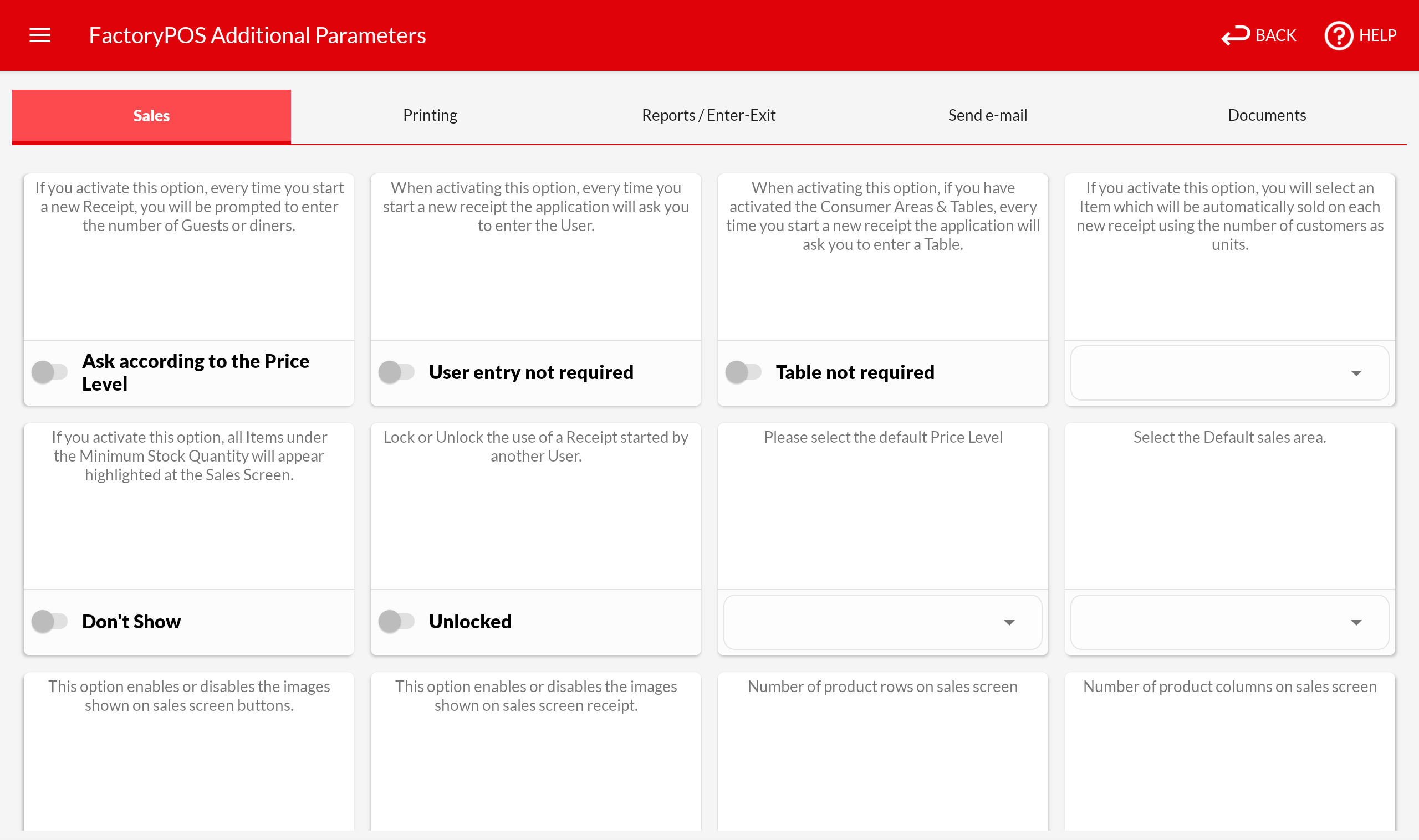
Task: Toggle the 'Unlocked' receipt lock switch
Action: coord(396,621)
